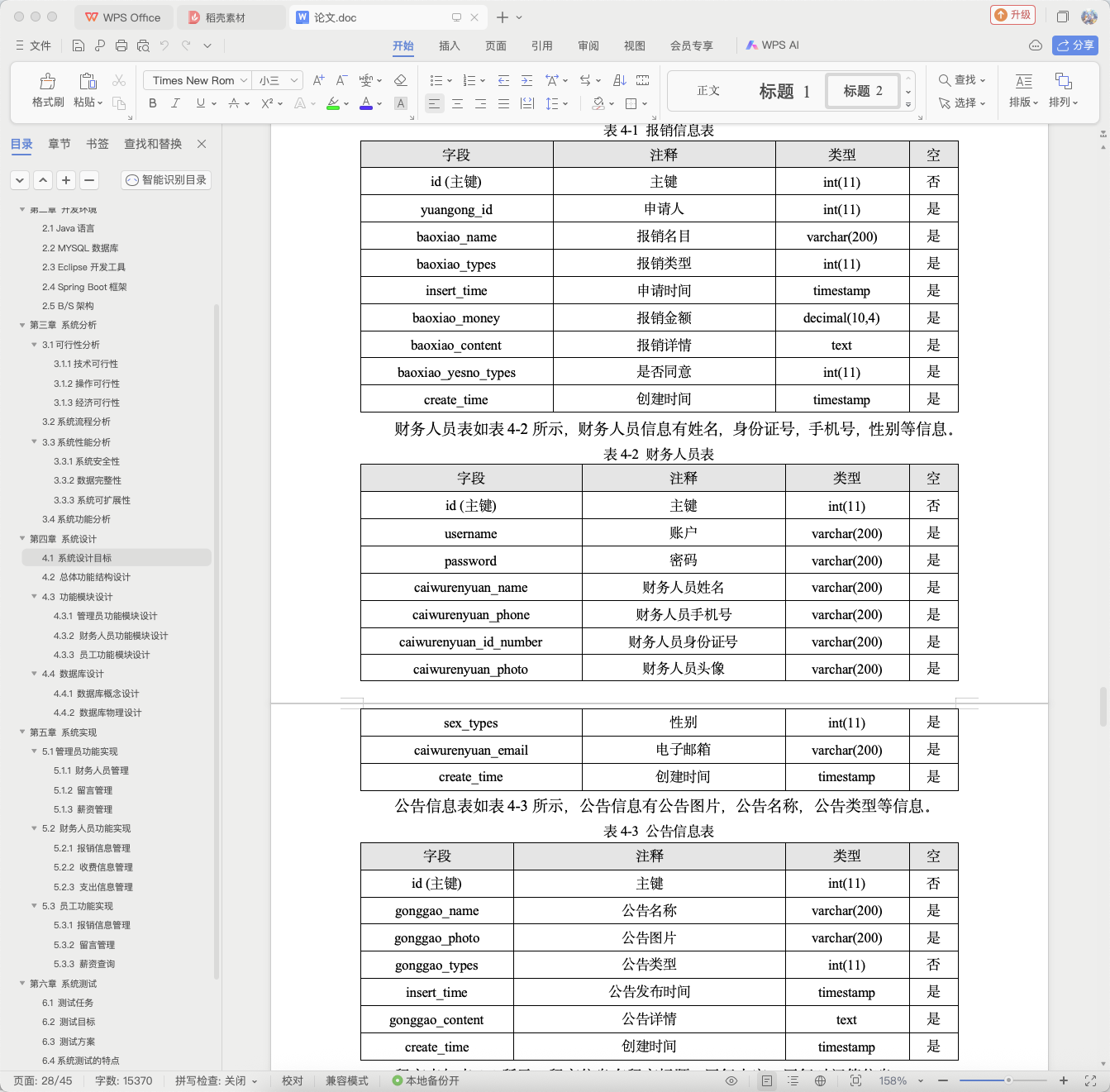Click the 升级 upgrade button

click(x=1013, y=15)
